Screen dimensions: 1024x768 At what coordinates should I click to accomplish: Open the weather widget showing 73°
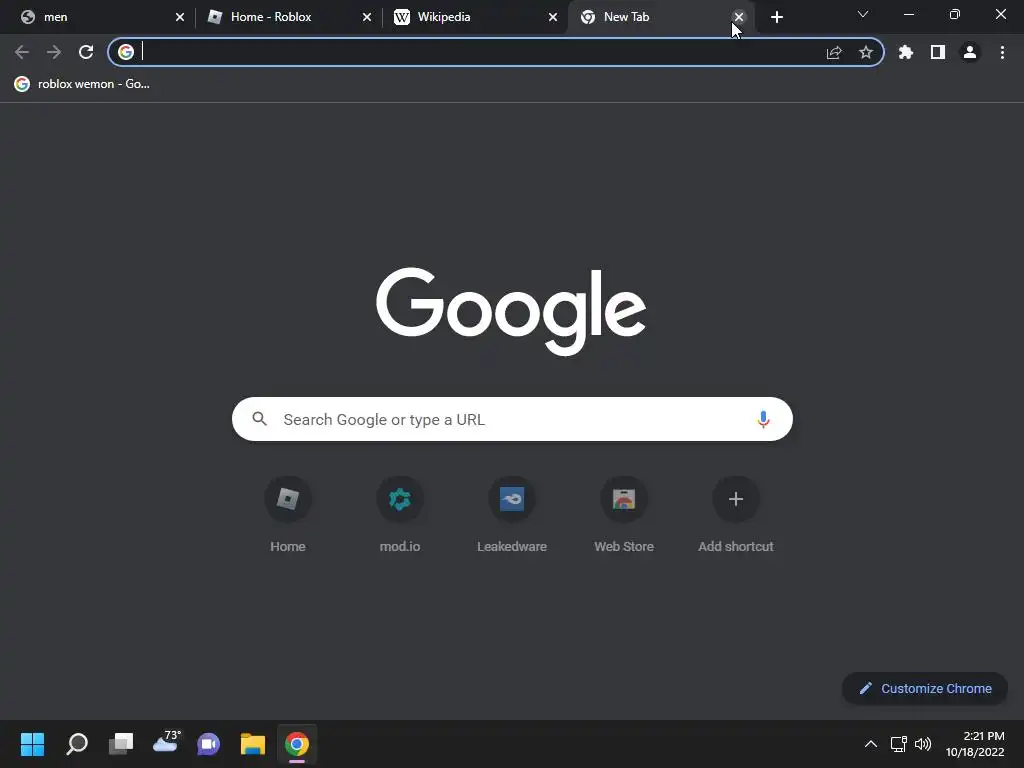click(x=165, y=744)
